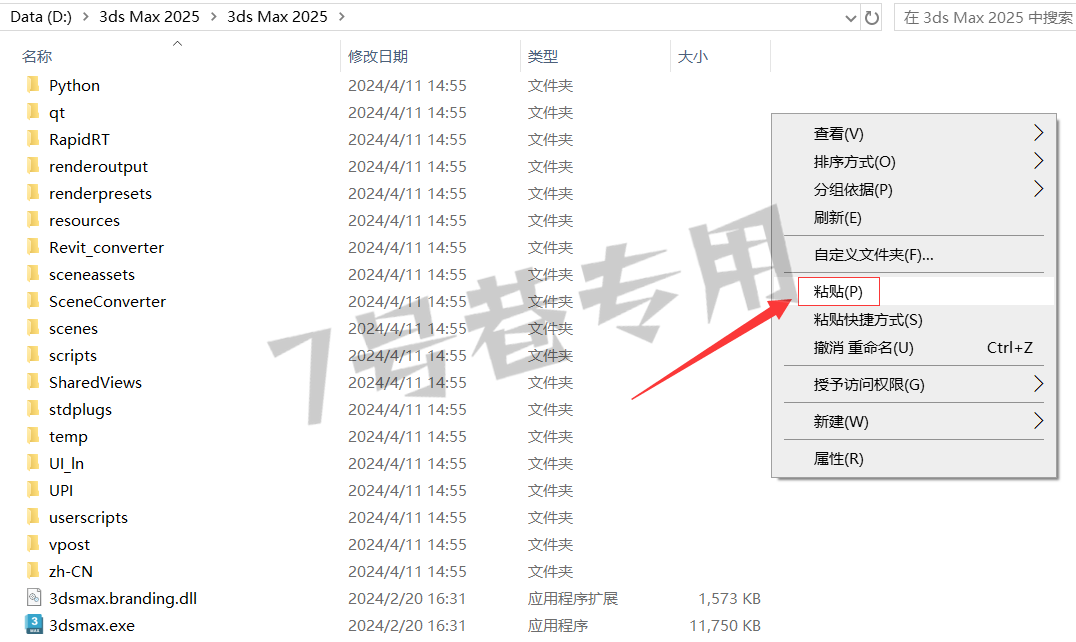Select the SceneConverter folder icon
The height and width of the screenshot is (642, 1076).
[x=33, y=301]
